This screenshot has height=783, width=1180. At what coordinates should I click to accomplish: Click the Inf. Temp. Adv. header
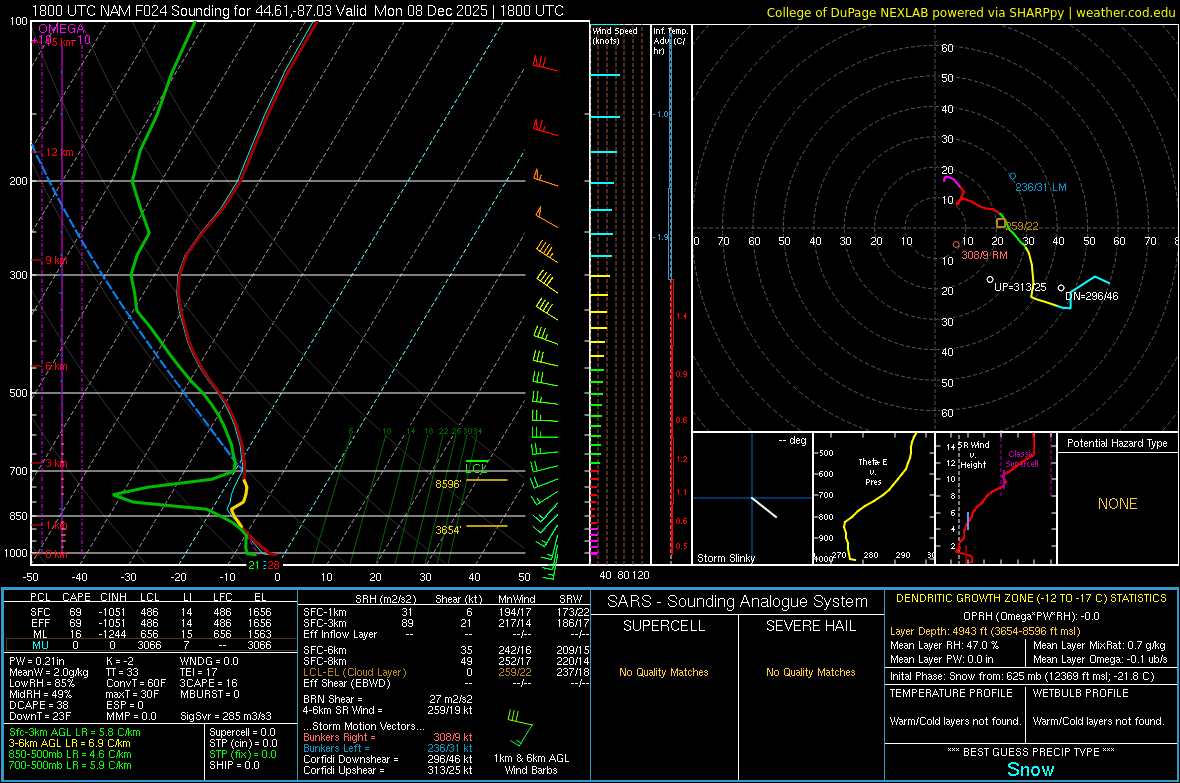670,41
